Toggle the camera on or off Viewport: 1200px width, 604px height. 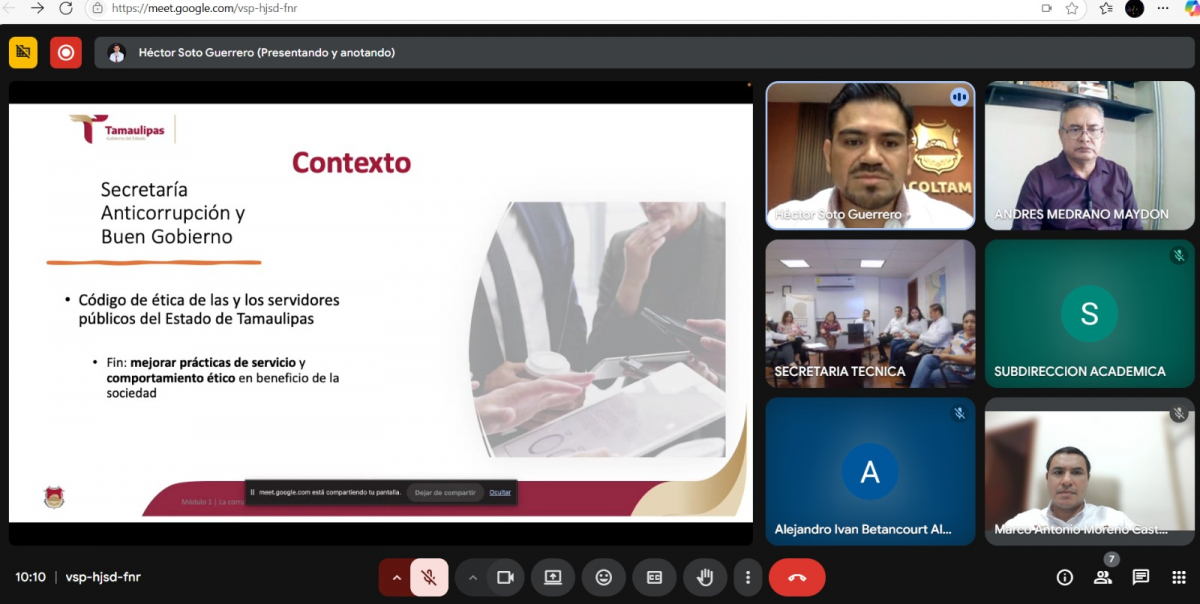click(x=505, y=577)
